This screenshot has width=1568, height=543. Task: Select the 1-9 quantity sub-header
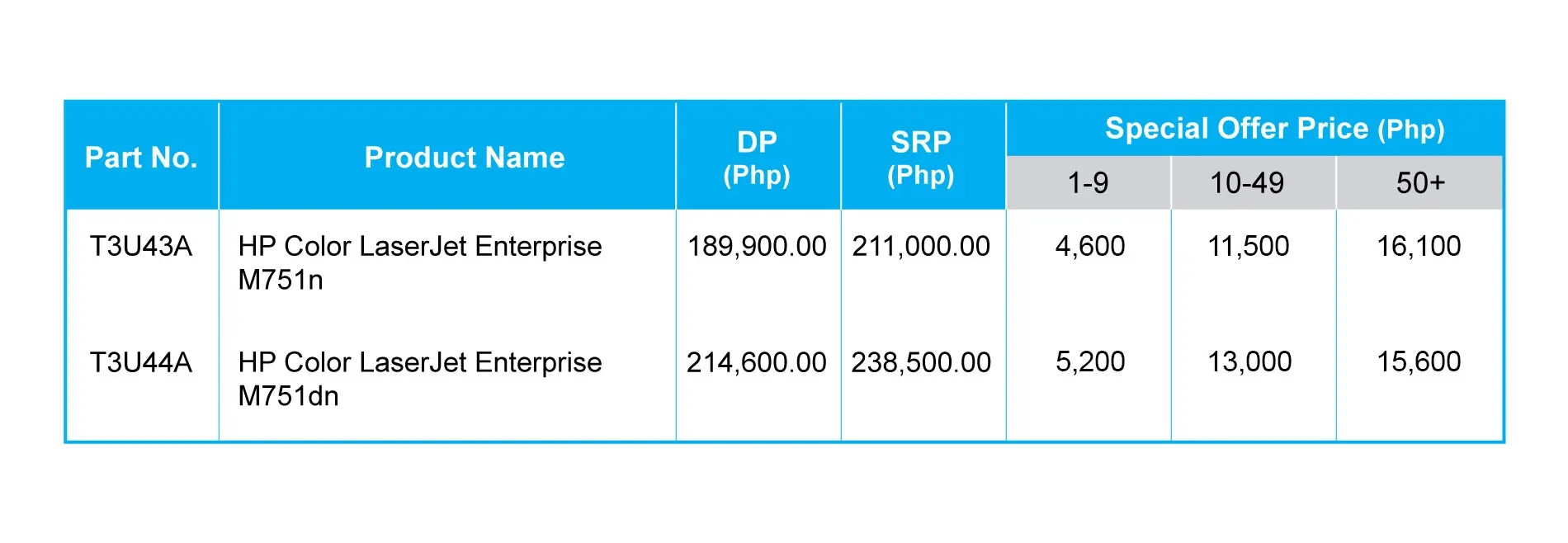[1088, 182]
